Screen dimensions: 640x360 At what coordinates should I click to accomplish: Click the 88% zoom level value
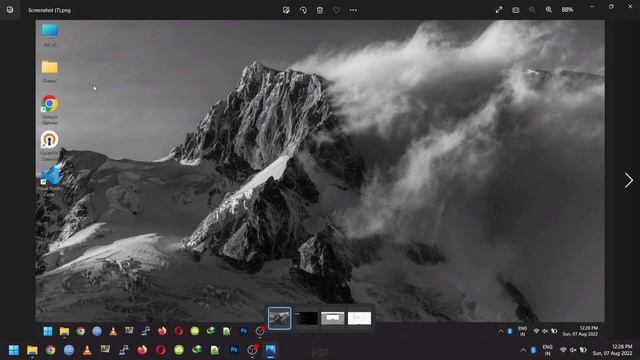tap(567, 10)
